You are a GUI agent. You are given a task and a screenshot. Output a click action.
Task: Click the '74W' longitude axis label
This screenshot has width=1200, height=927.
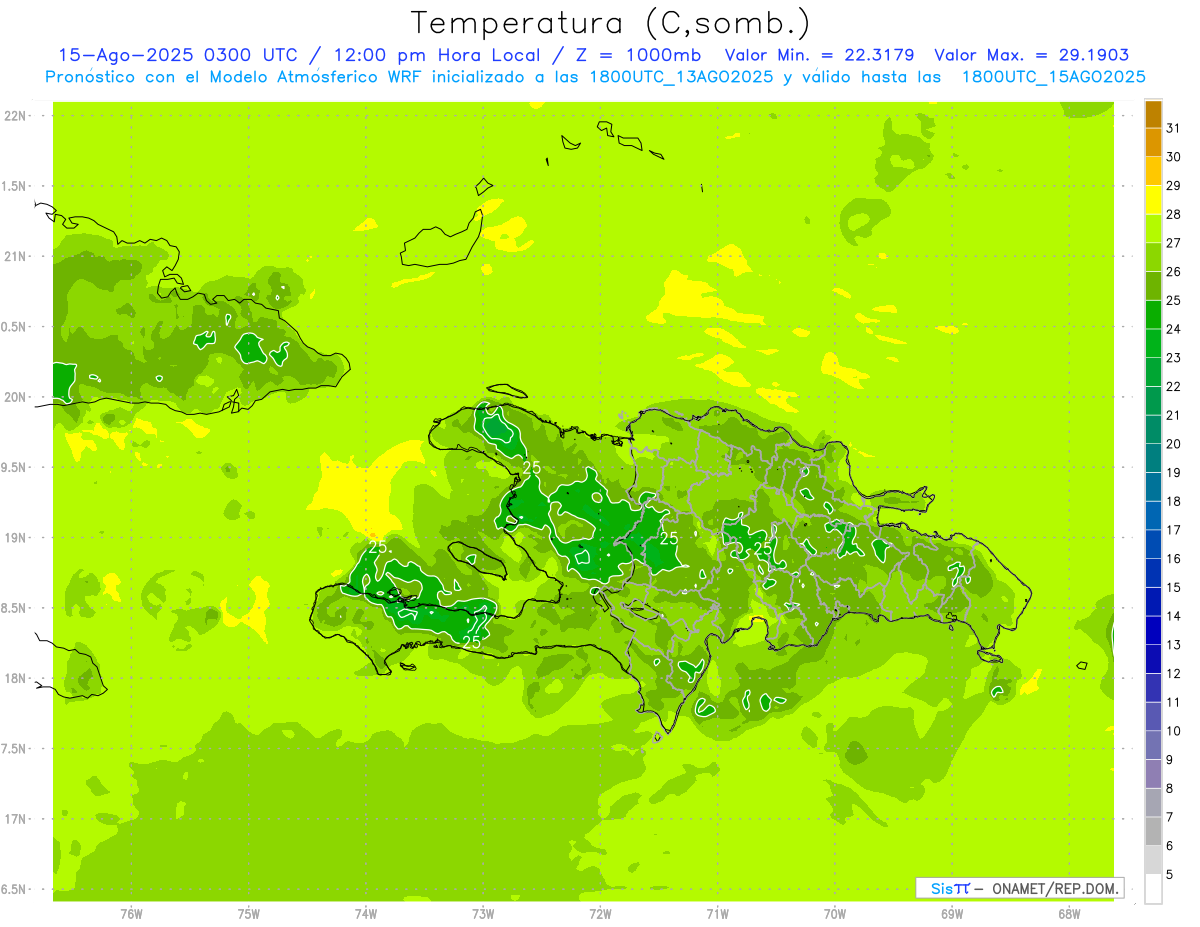[366, 913]
